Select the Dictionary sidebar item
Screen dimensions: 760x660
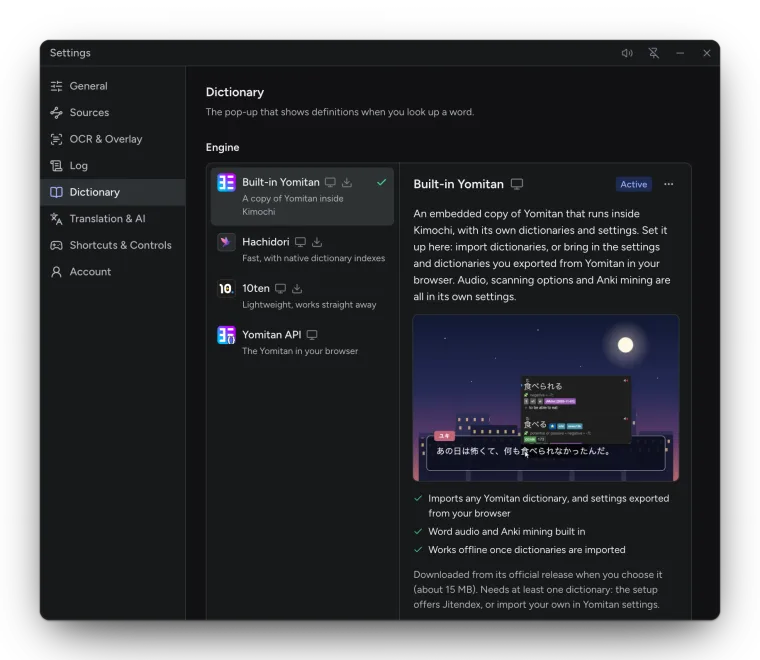pos(113,192)
